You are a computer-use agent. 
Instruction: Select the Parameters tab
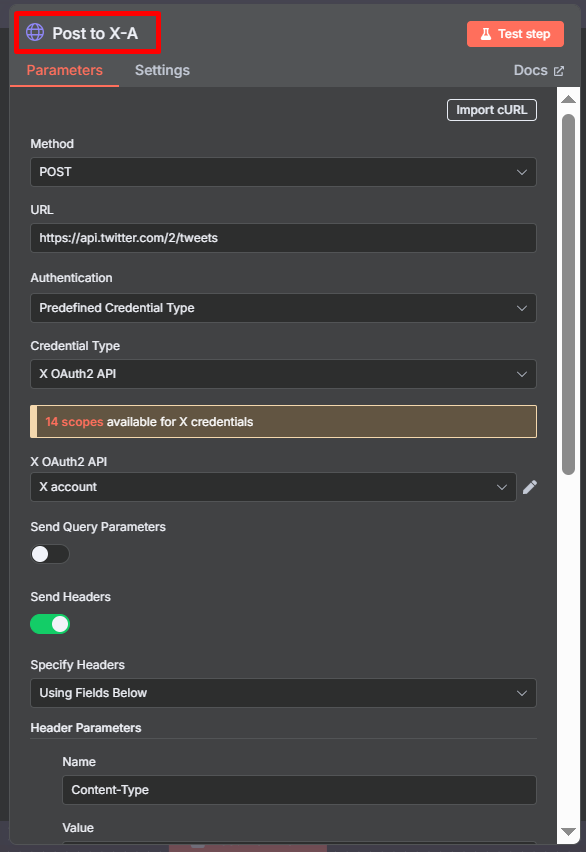click(65, 70)
